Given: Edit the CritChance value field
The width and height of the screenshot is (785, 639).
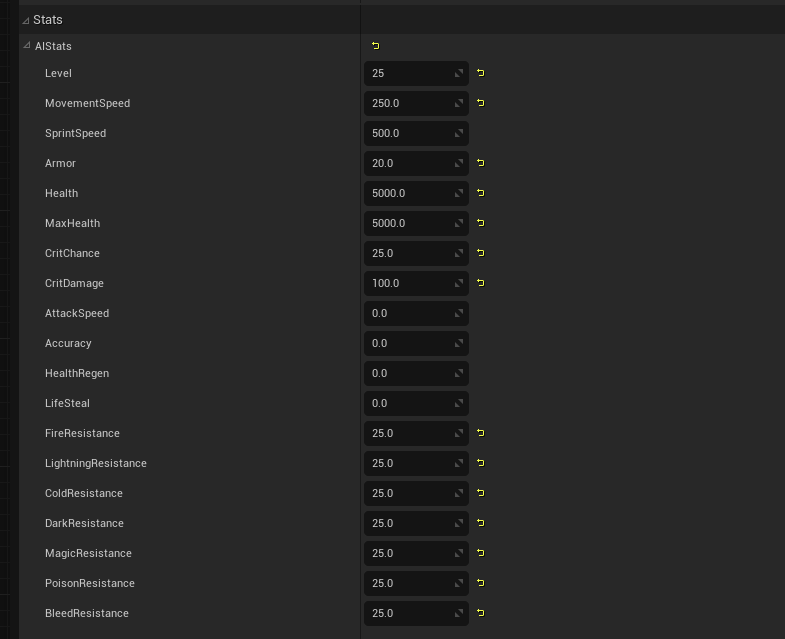Looking at the screenshot, I should tap(416, 253).
